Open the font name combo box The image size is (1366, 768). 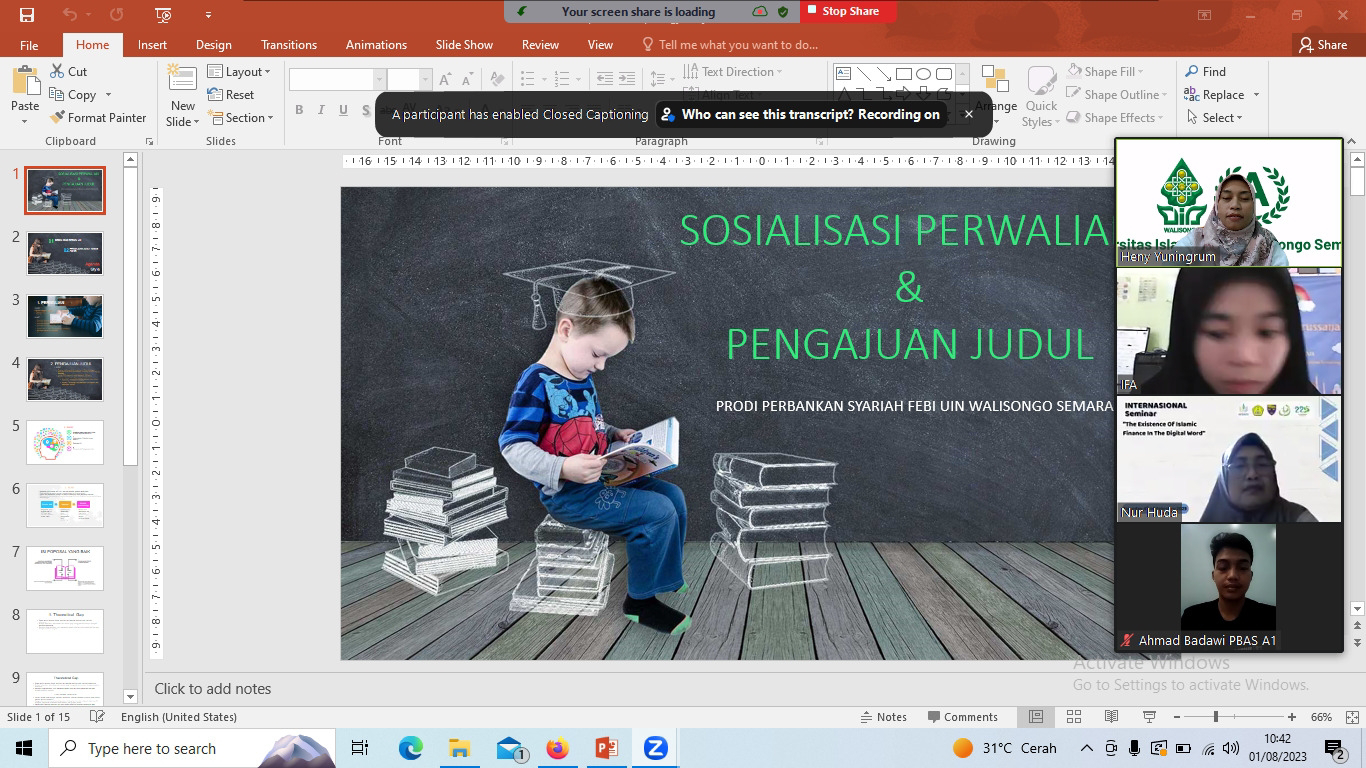[x=337, y=79]
